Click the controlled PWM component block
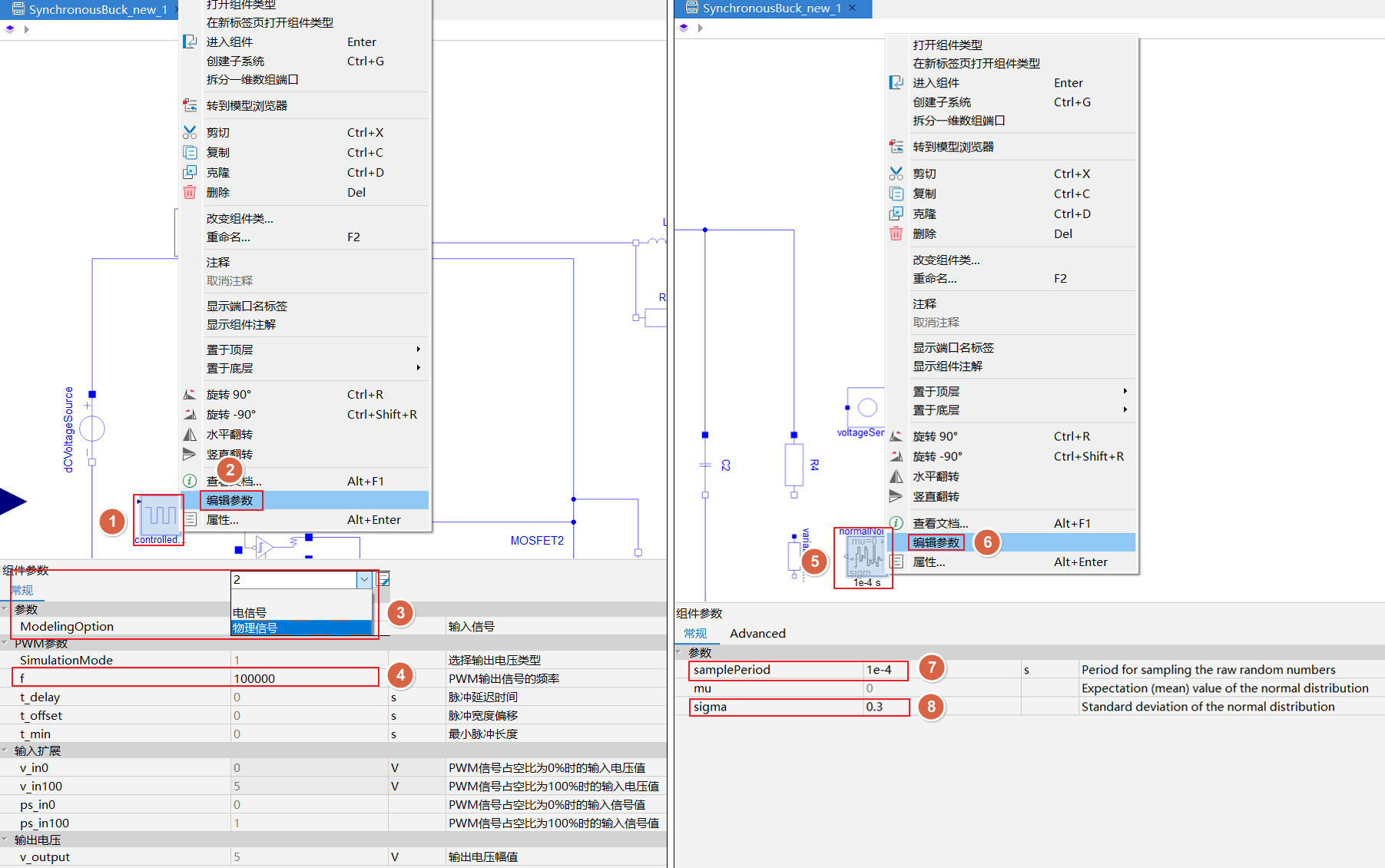This screenshot has width=1385, height=868. (x=158, y=516)
